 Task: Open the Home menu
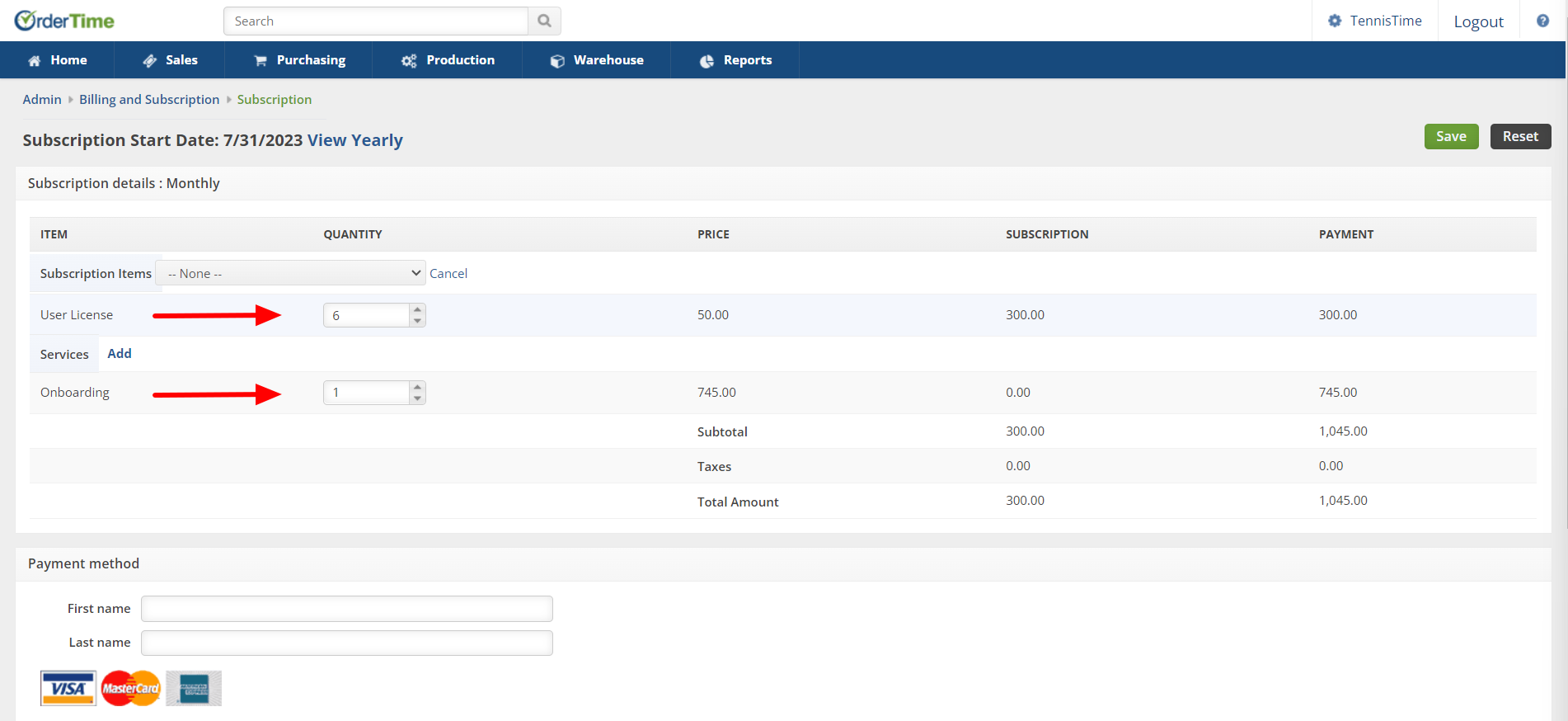(x=57, y=60)
